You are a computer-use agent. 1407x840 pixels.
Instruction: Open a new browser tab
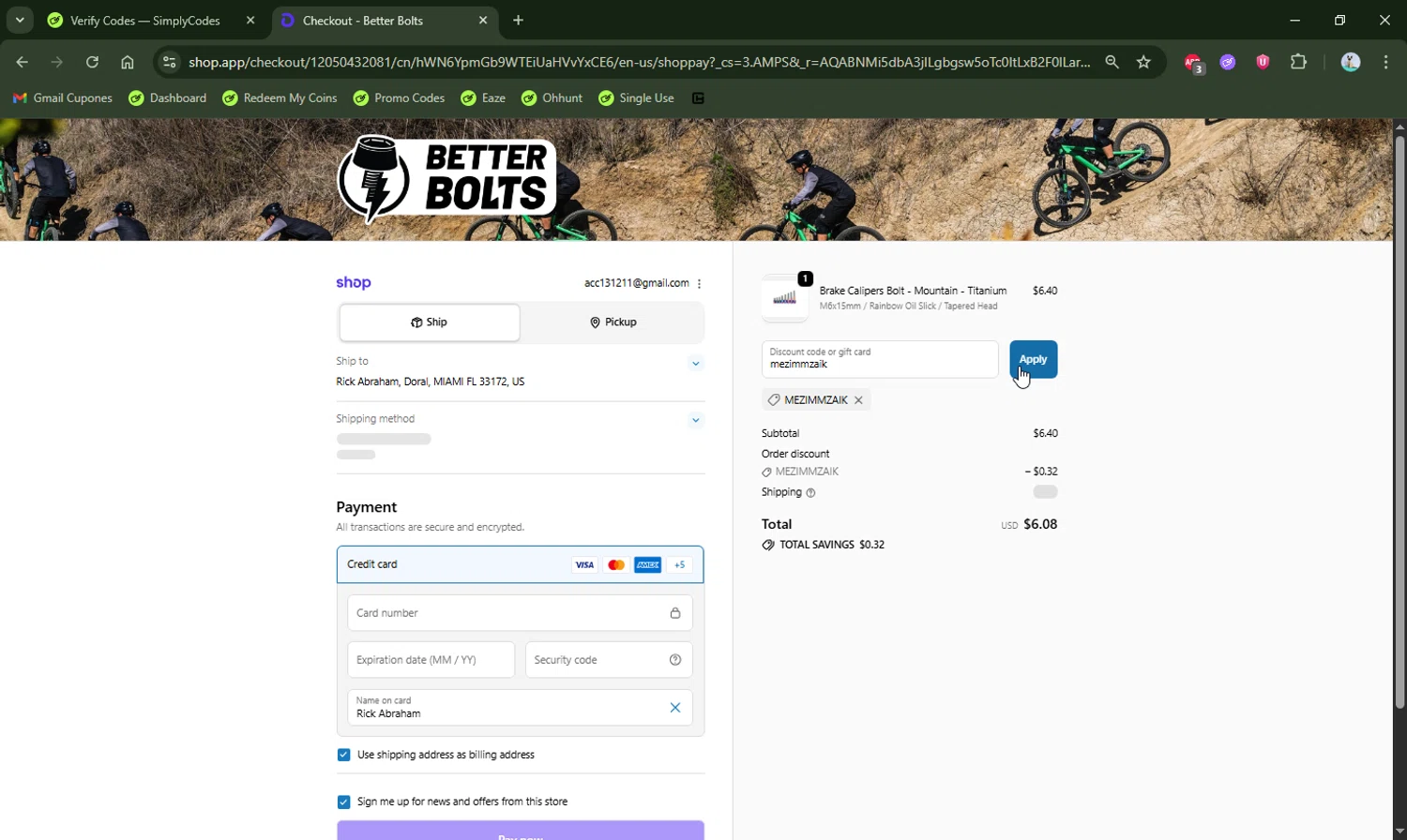click(519, 20)
